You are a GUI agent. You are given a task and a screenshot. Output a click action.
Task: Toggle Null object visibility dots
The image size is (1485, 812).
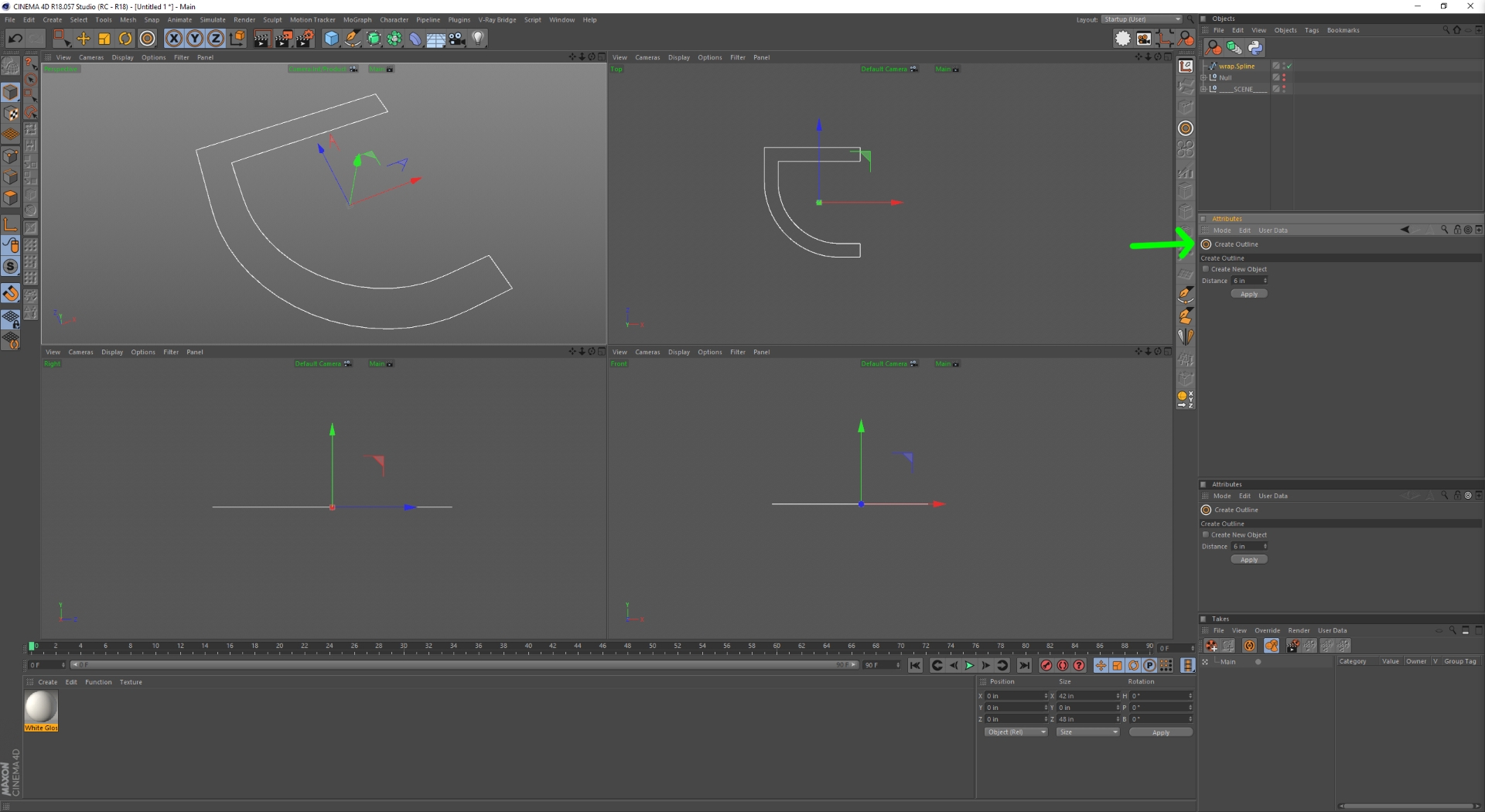coord(1284,77)
